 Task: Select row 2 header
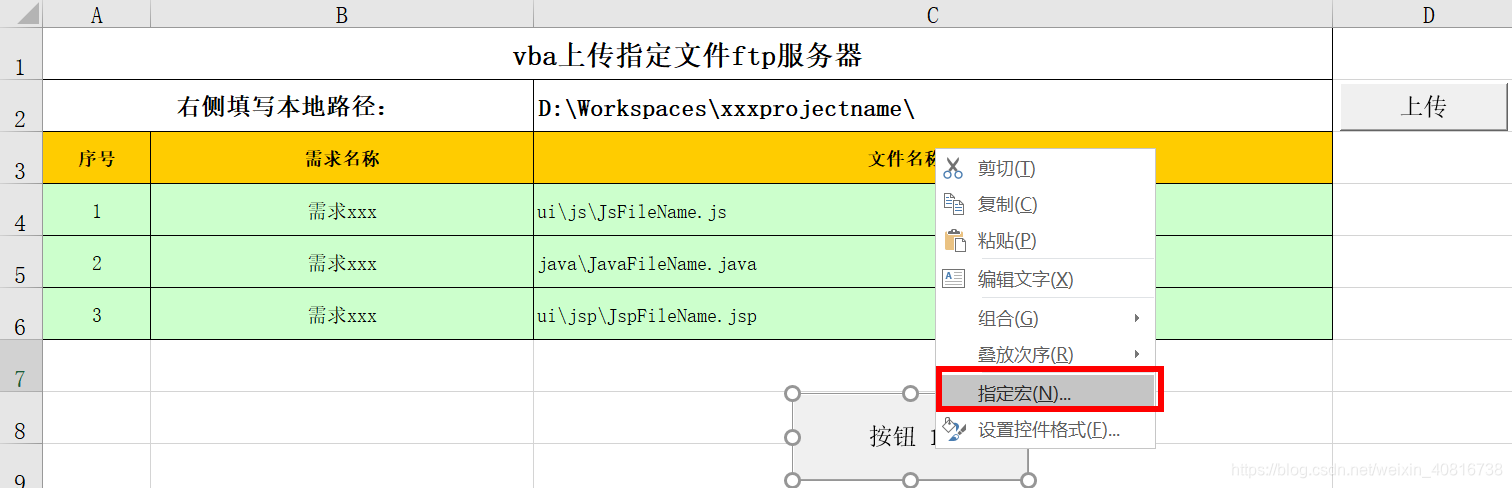pyautogui.click(x=21, y=106)
